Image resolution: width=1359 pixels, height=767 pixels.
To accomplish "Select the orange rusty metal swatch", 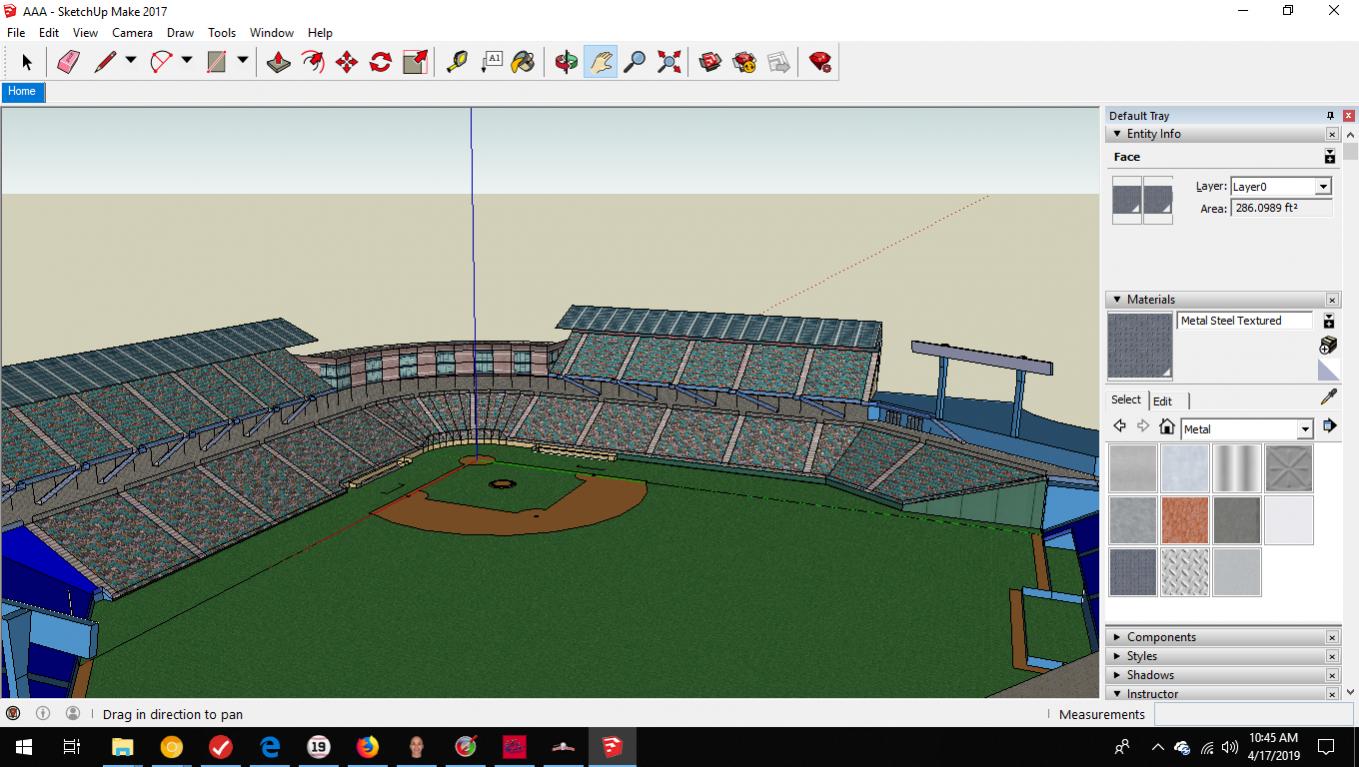I will click(x=1185, y=520).
